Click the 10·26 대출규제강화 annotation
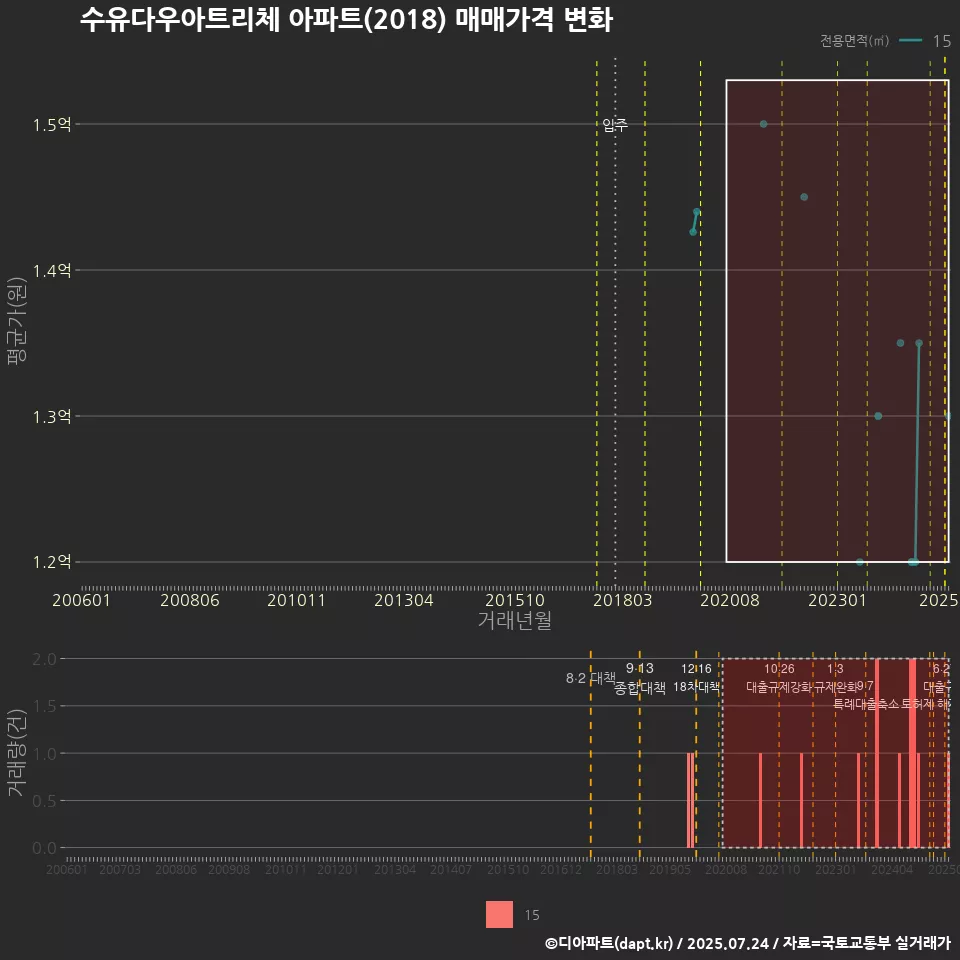Viewport: 960px width, 960px height. pyautogui.click(x=779, y=678)
